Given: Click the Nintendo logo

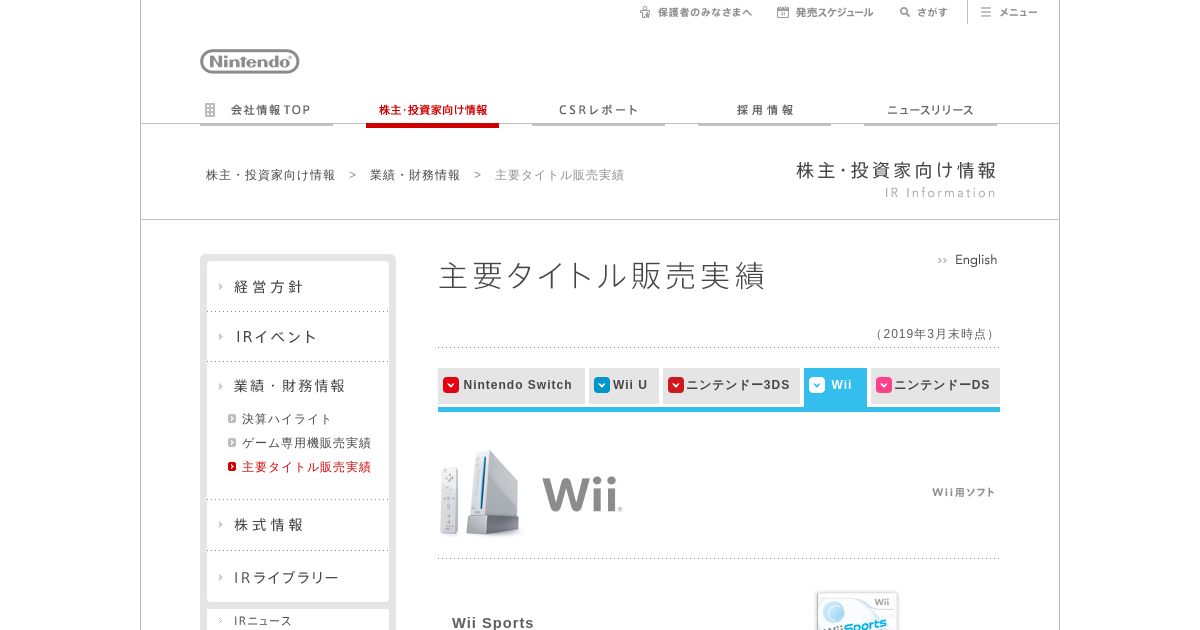Looking at the screenshot, I should pos(250,62).
